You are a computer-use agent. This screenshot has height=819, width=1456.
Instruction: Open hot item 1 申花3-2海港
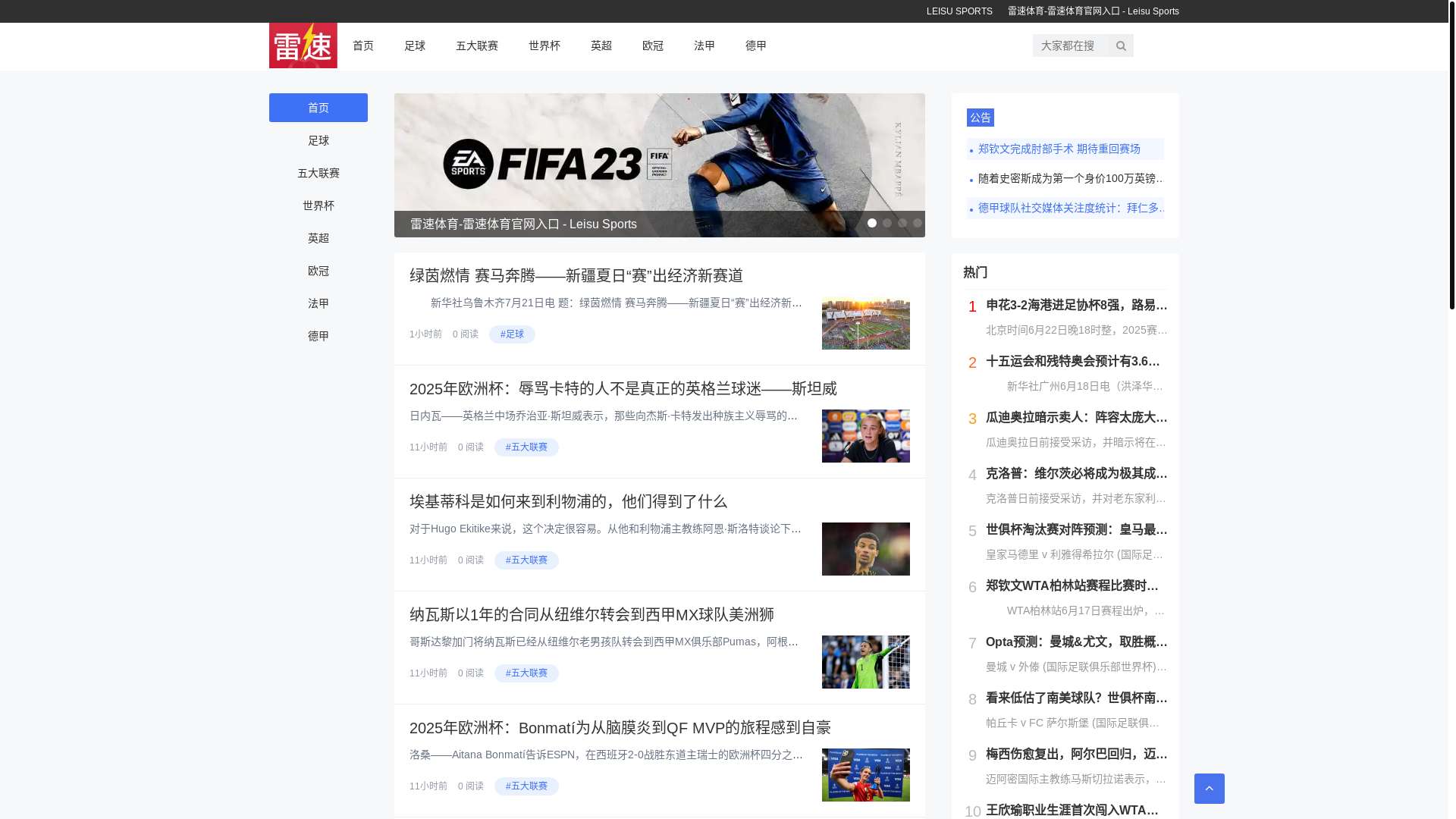tap(1076, 305)
